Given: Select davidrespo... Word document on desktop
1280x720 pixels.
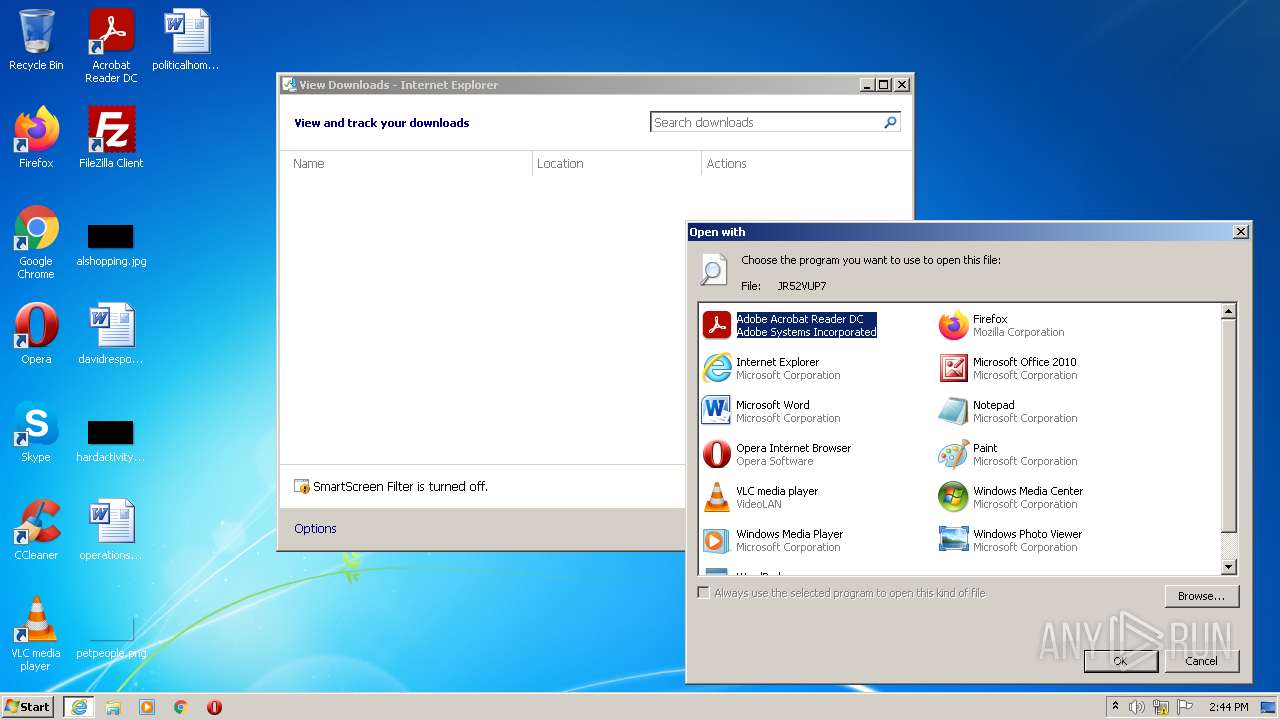Looking at the screenshot, I should pyautogui.click(x=111, y=334).
